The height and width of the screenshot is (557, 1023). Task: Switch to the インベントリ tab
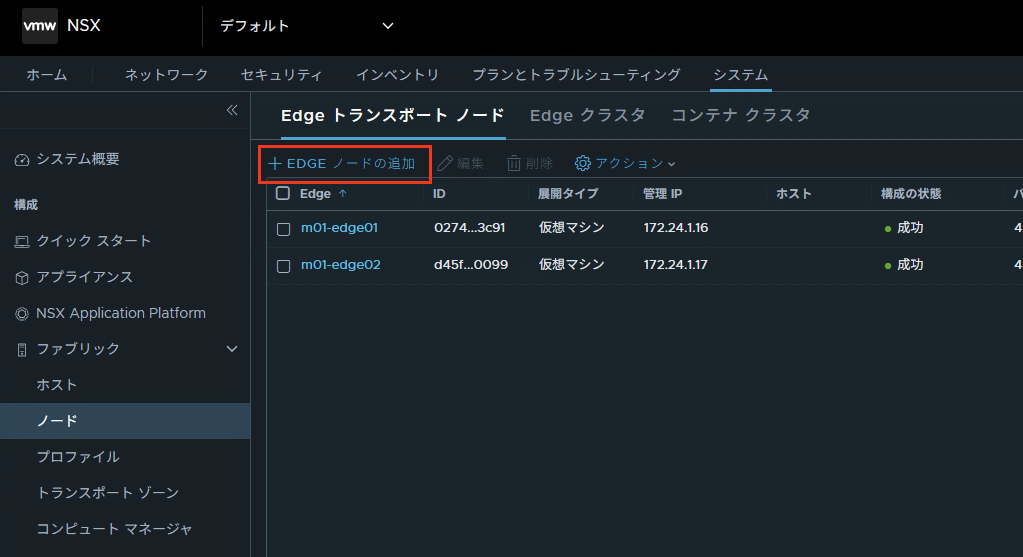(397, 75)
